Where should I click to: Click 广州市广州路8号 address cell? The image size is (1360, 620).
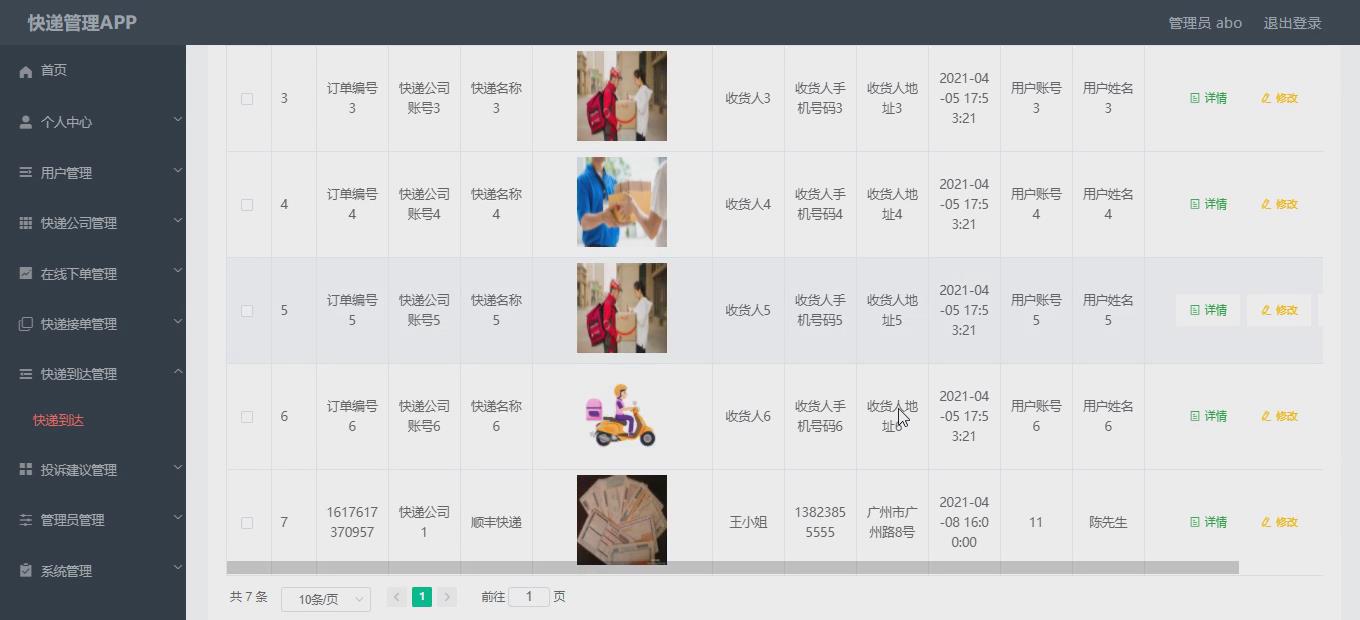point(892,522)
